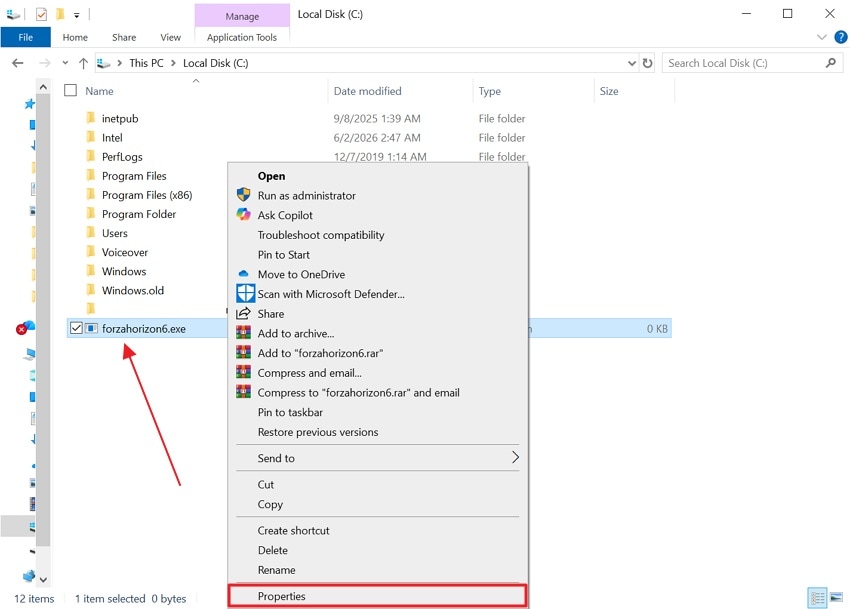850x609 pixels.
Task: Sort by the Size column header
Action: point(634,91)
